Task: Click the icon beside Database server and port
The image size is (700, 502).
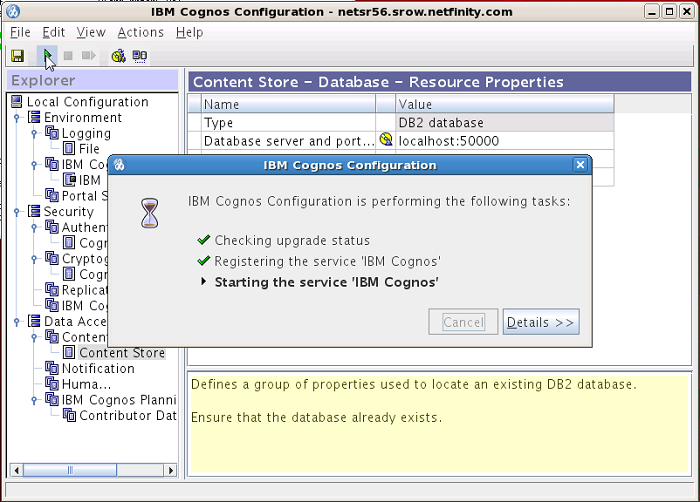Action: (x=386, y=141)
